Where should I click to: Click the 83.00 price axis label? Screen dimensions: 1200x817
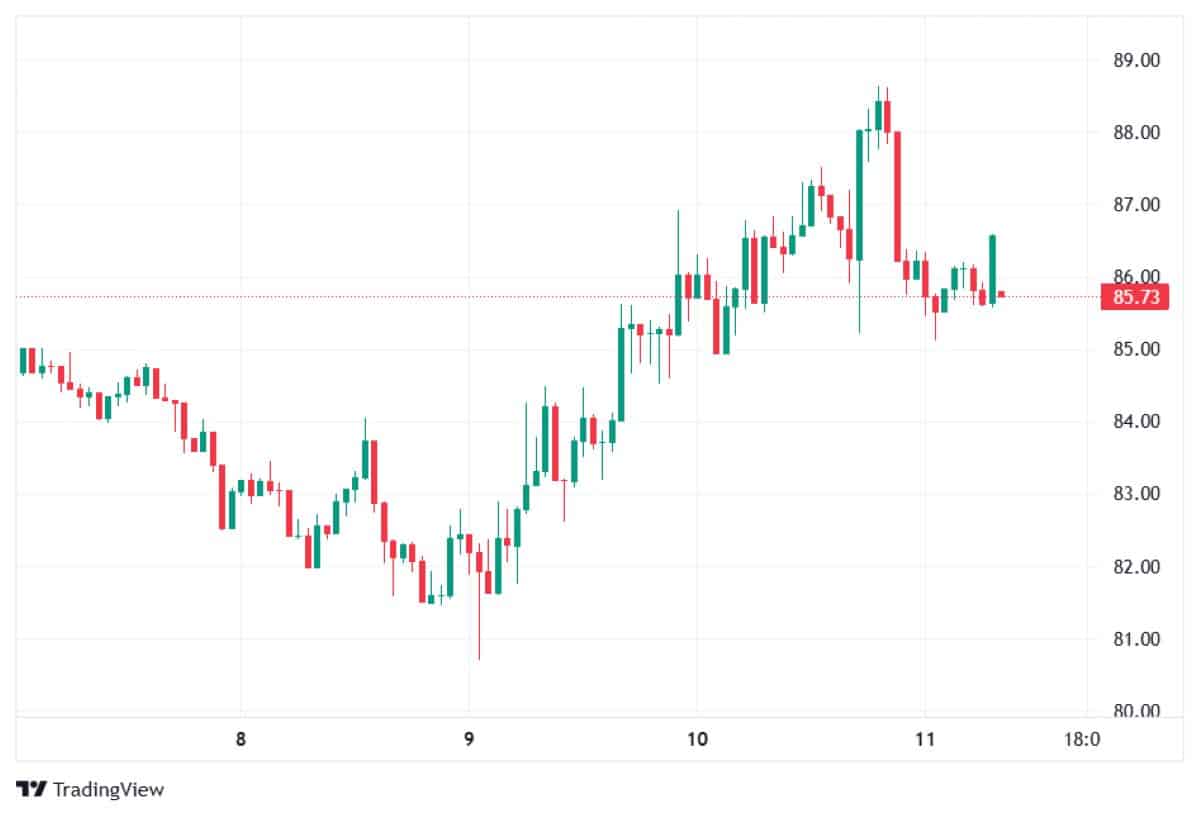pos(1136,493)
